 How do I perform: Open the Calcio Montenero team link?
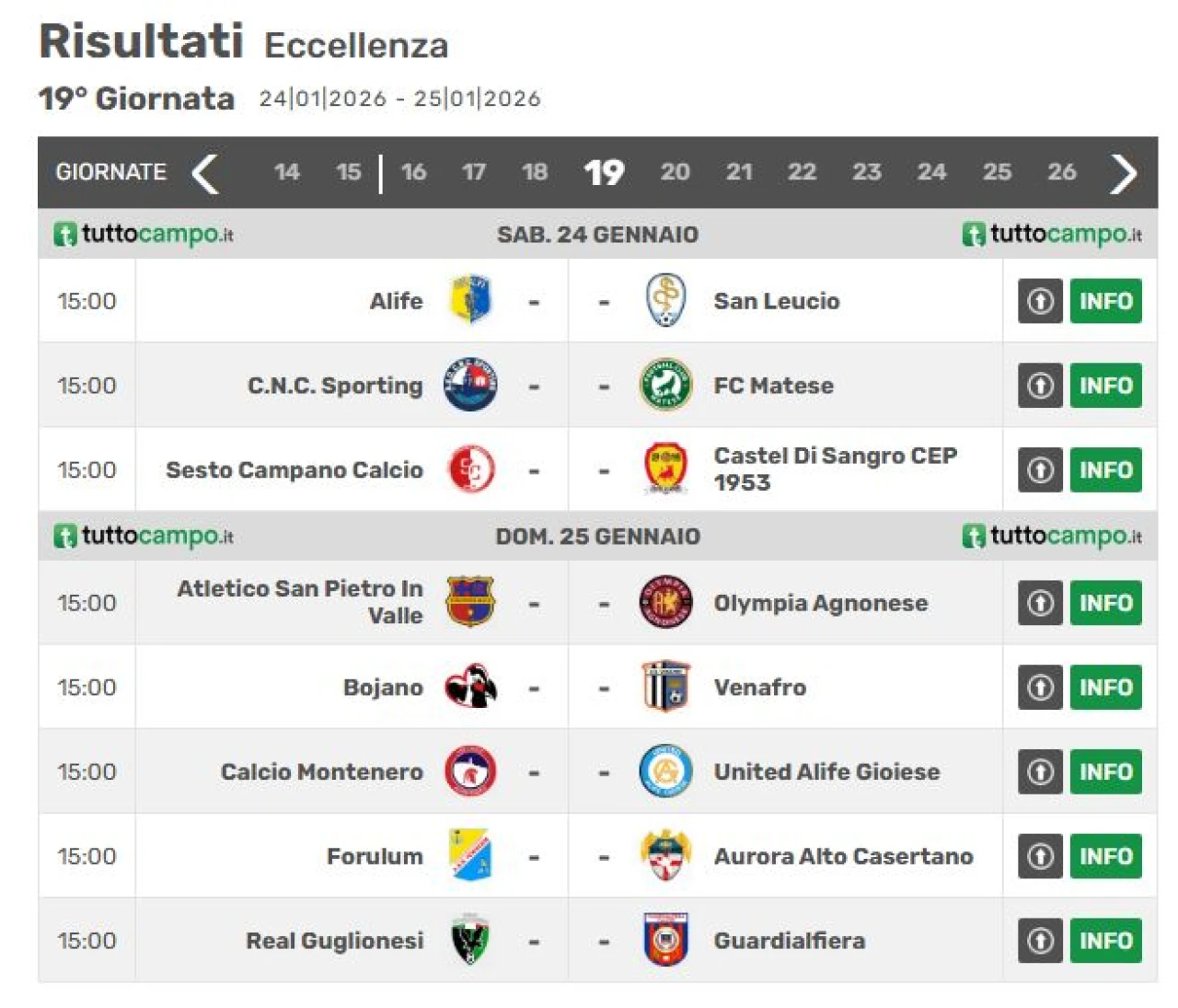(321, 771)
